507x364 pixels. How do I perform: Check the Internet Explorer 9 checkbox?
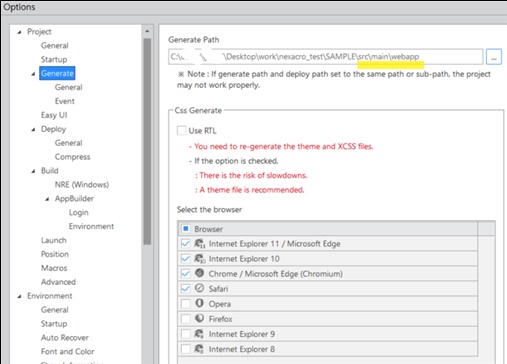tap(186, 334)
